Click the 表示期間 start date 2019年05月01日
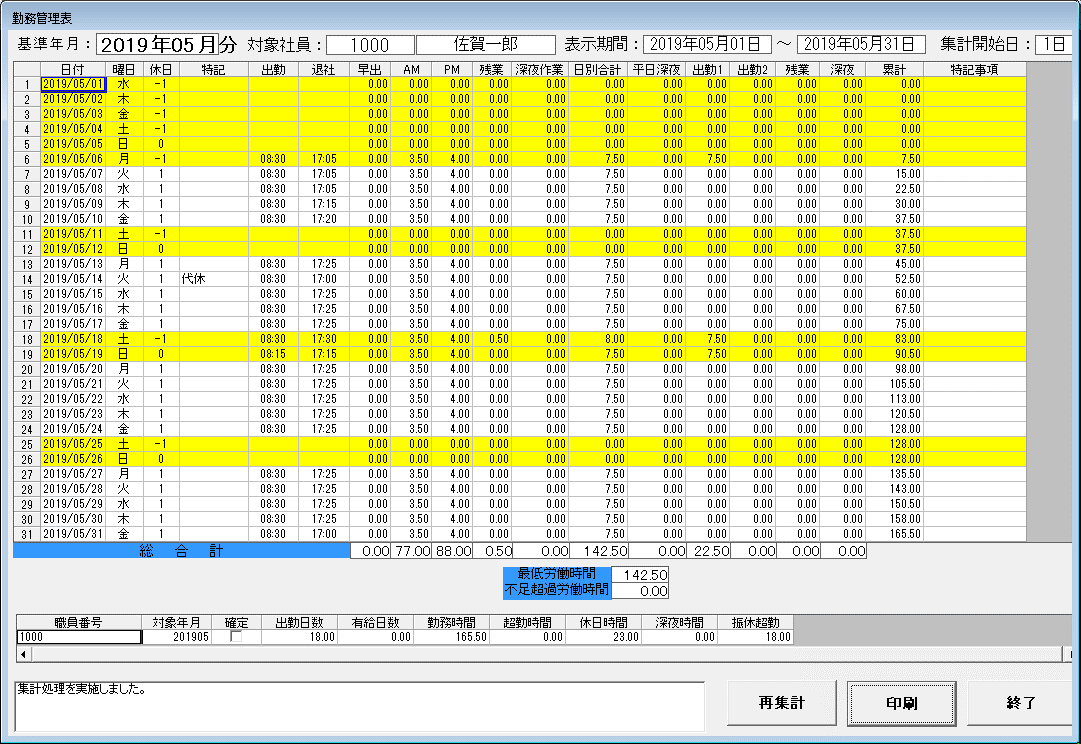Image resolution: width=1081 pixels, height=744 pixels. pyautogui.click(x=707, y=44)
